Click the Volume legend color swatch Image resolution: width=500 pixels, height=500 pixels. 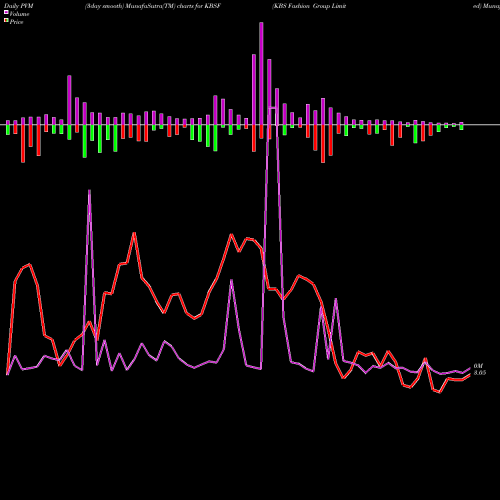point(6,13)
